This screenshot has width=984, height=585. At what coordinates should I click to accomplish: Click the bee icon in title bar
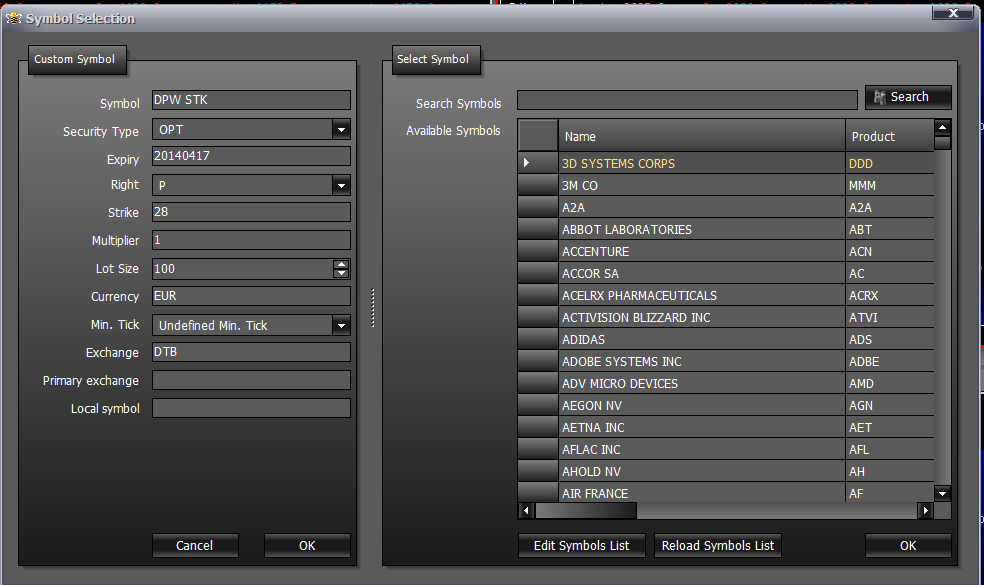click(x=14, y=18)
